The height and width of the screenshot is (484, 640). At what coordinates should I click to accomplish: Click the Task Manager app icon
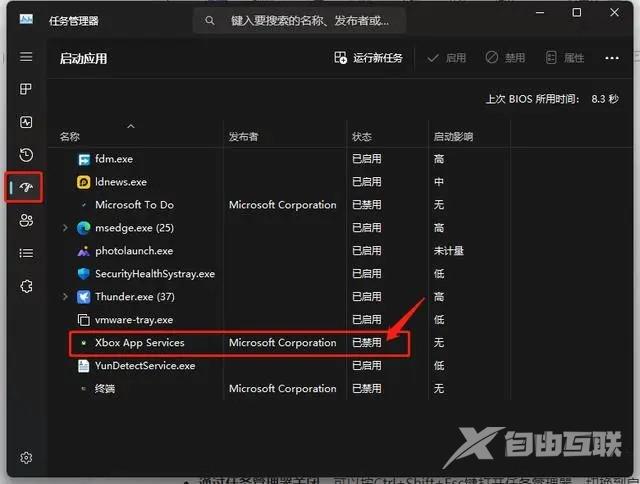26,19
